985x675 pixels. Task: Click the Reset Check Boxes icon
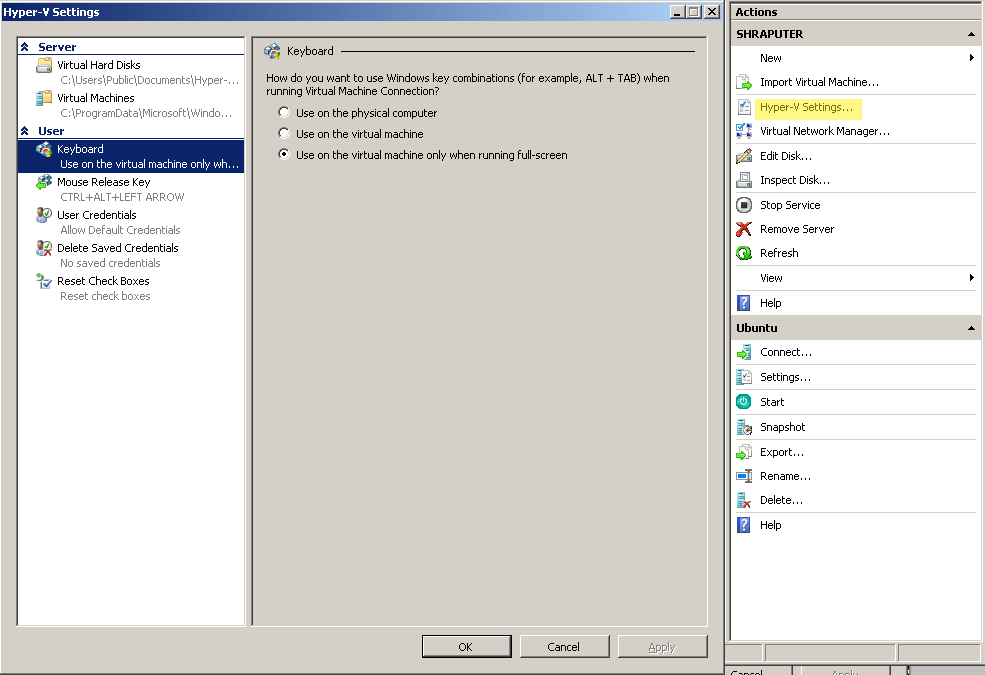click(44, 281)
